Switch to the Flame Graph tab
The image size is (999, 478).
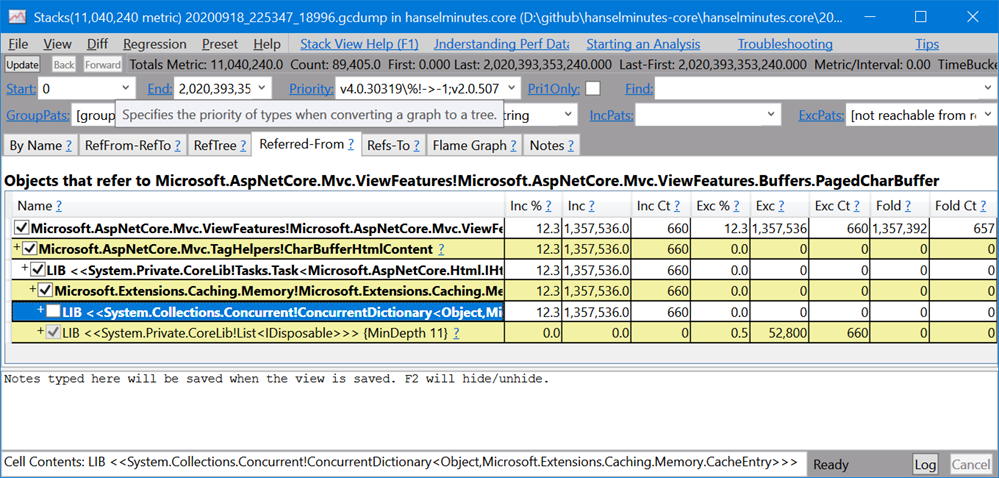[x=473, y=146]
